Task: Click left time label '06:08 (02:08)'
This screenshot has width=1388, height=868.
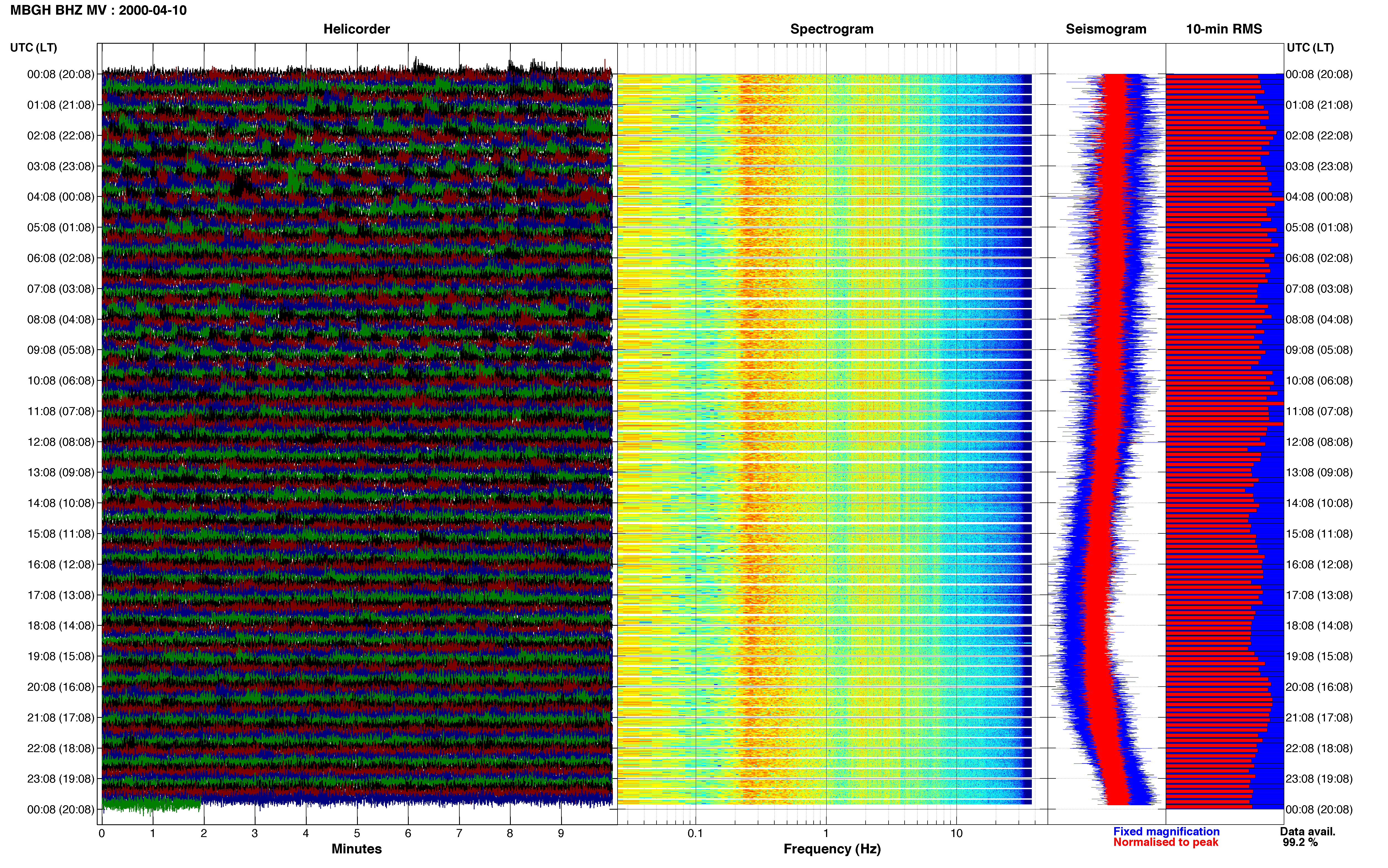Action: 60,258
